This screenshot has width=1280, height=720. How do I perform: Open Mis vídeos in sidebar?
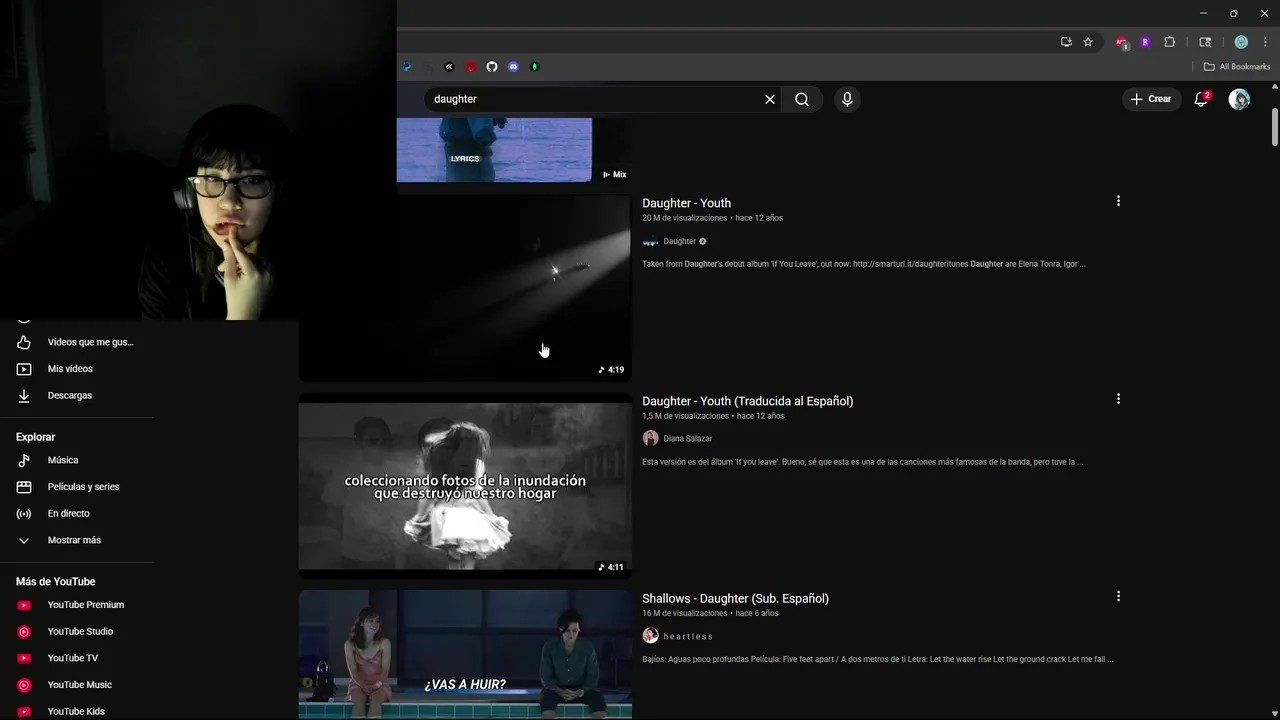pyautogui.click(x=70, y=369)
